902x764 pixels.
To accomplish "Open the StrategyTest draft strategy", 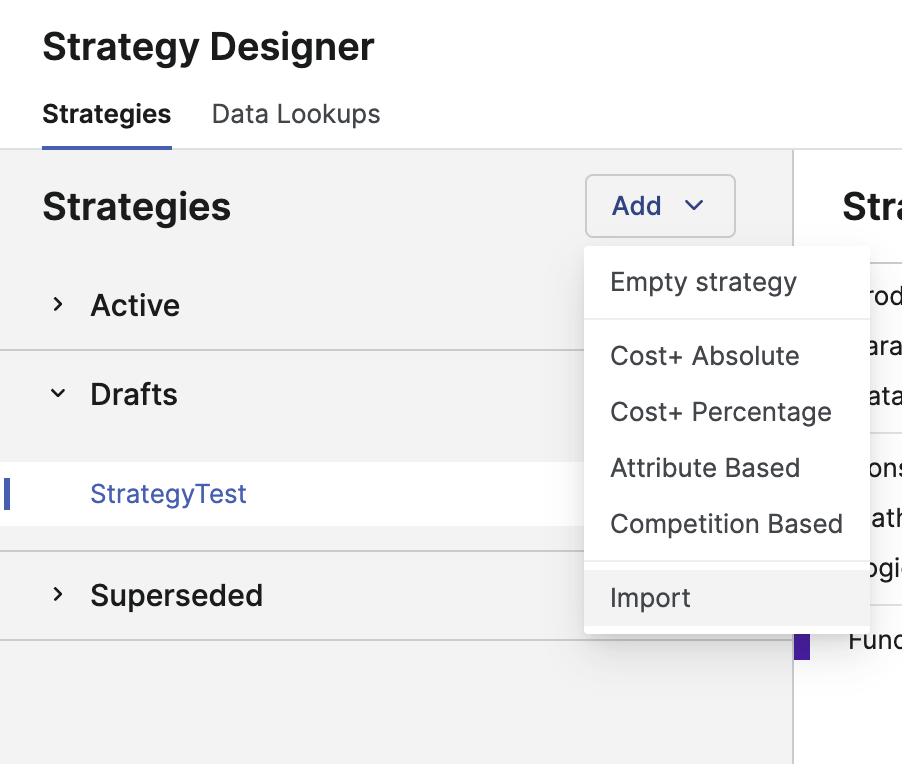I will pos(168,494).
